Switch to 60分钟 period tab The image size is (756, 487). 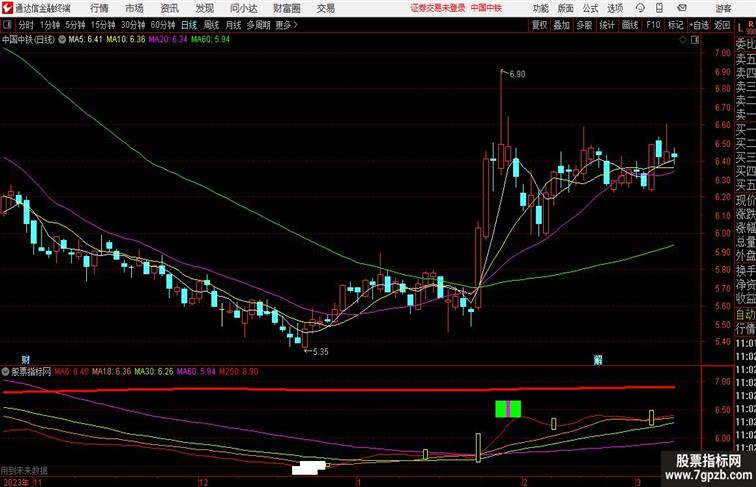point(163,25)
